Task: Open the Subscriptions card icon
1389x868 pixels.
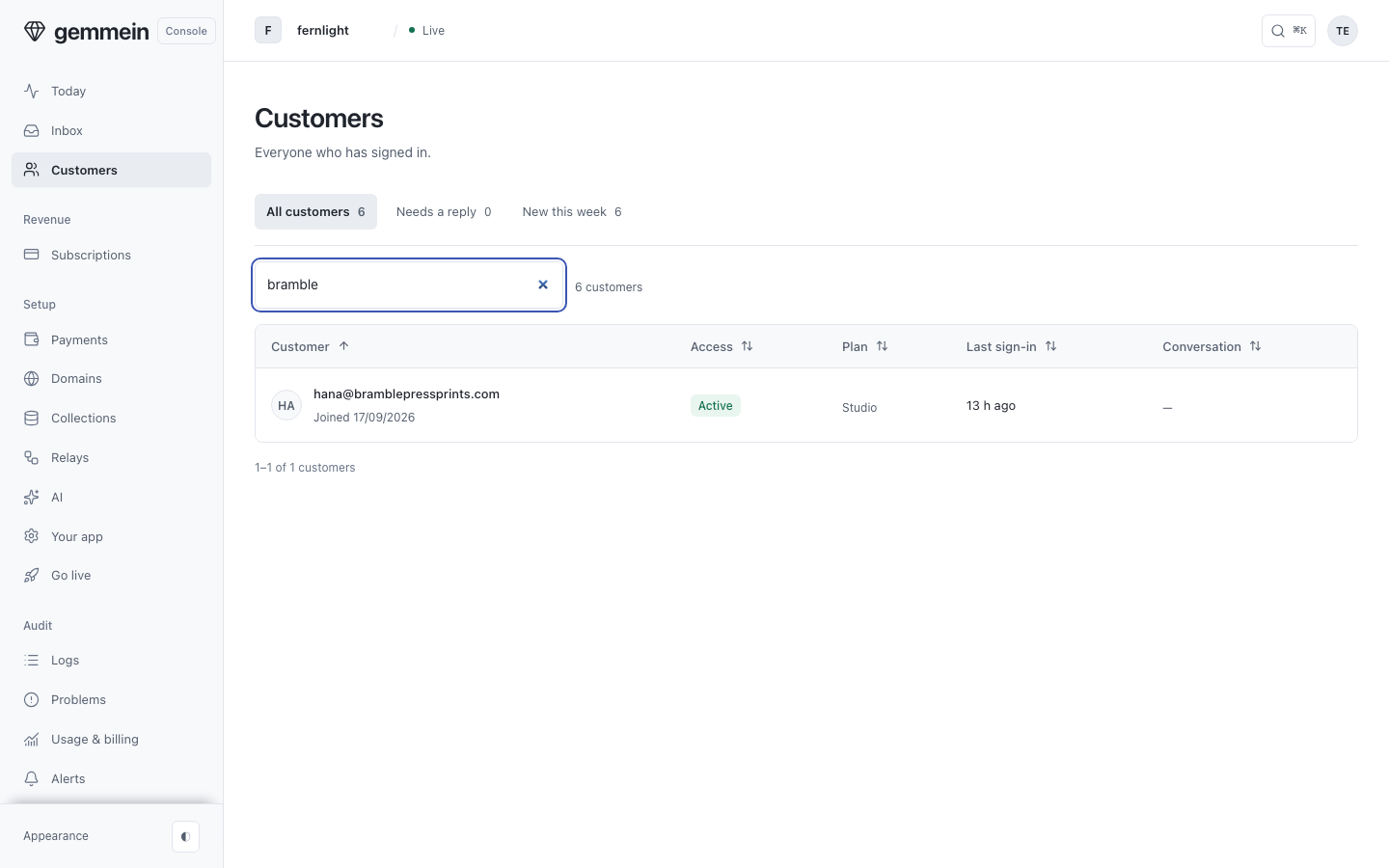Action: click(32, 255)
